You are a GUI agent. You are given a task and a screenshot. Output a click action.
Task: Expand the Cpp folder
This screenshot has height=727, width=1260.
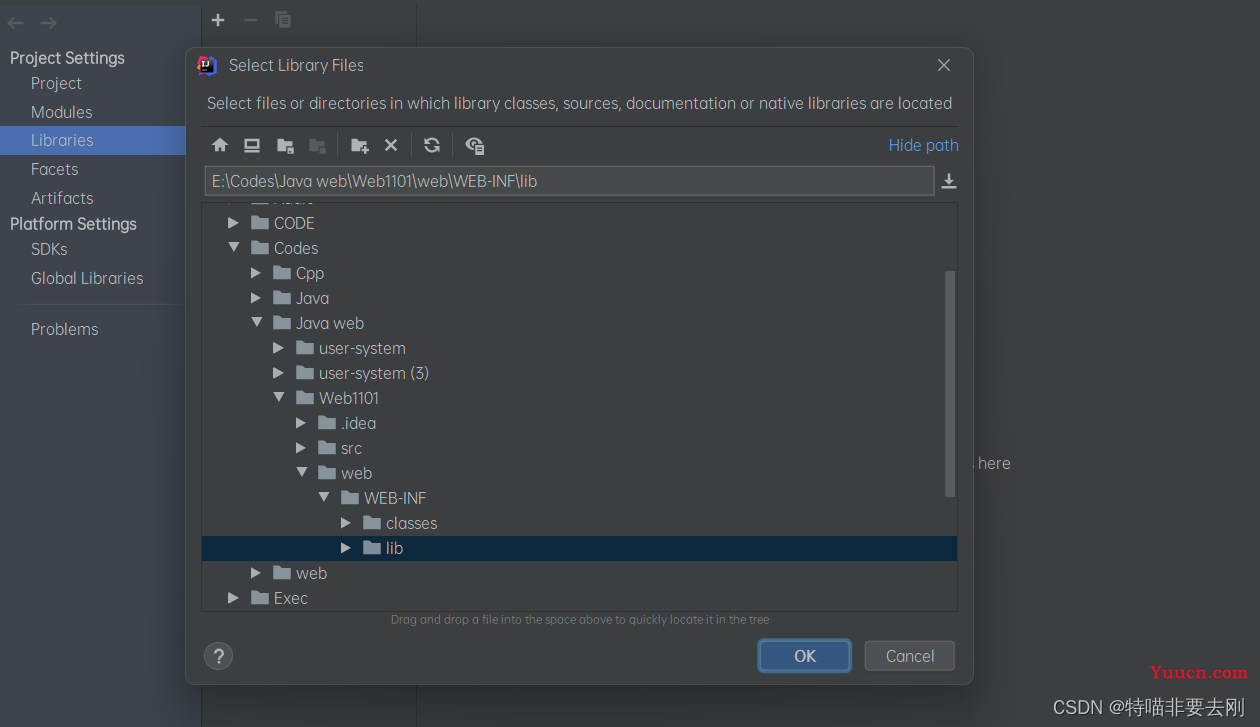click(x=256, y=273)
